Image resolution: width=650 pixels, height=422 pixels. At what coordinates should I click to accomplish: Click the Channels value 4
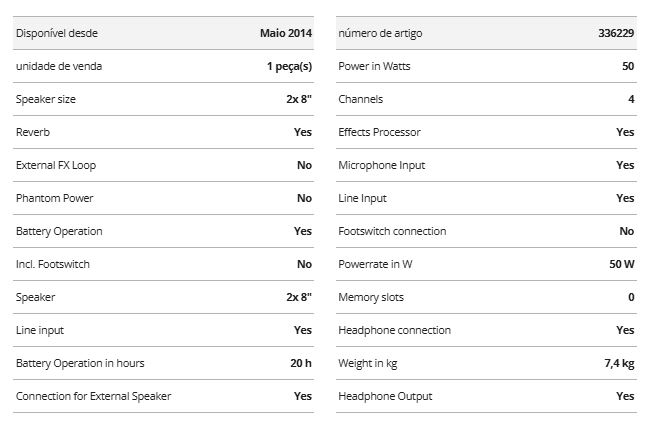[x=630, y=99]
